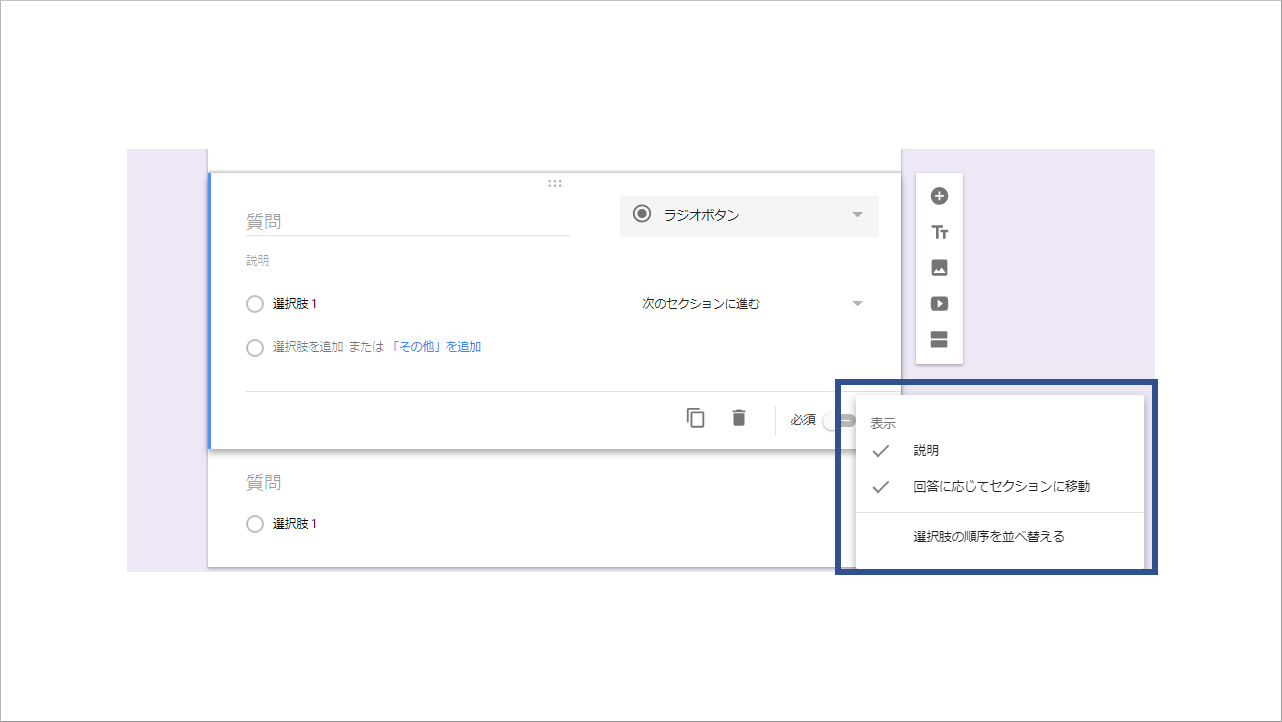
Task: Select the add title and description icon
Action: point(938,231)
